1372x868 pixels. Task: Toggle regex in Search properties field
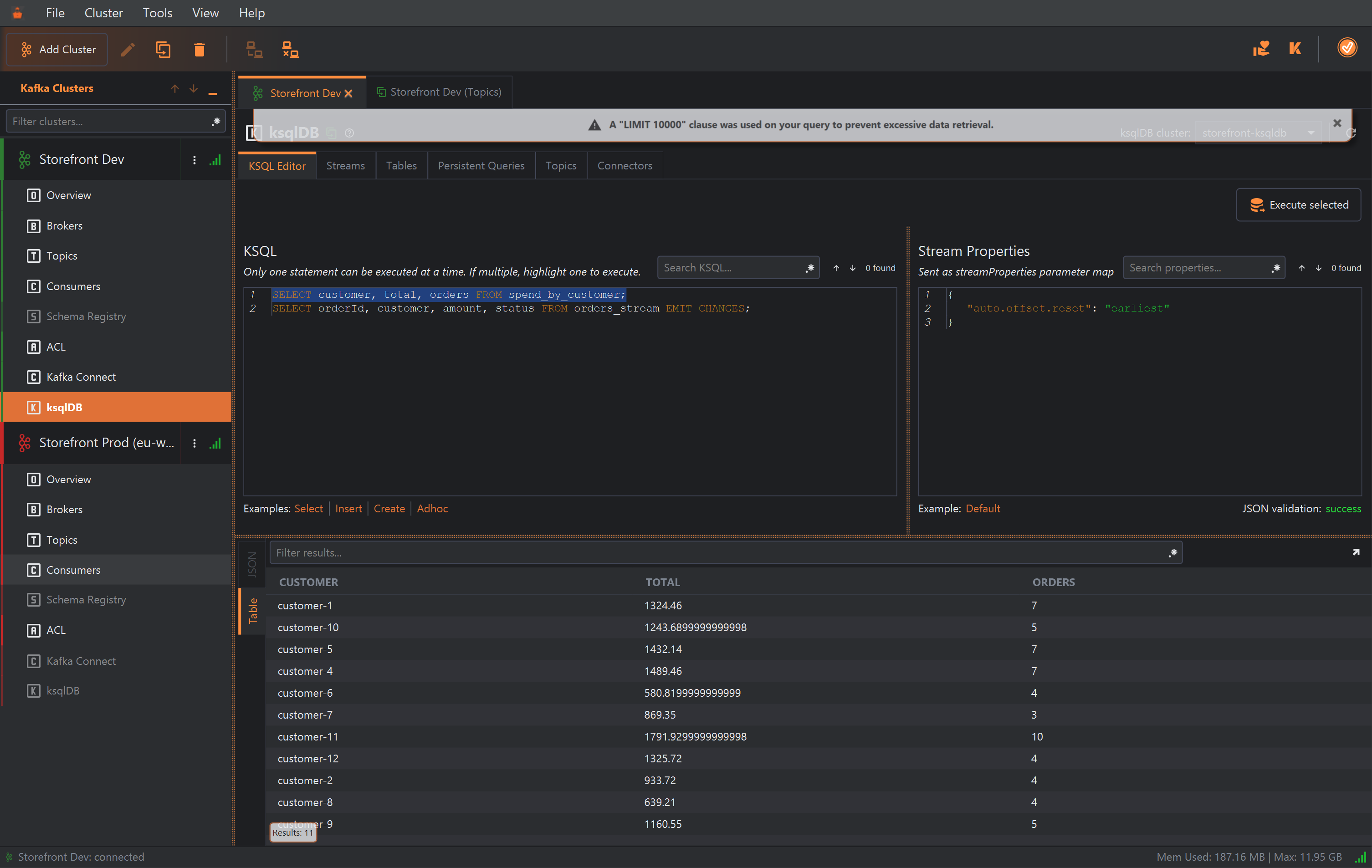1276,268
